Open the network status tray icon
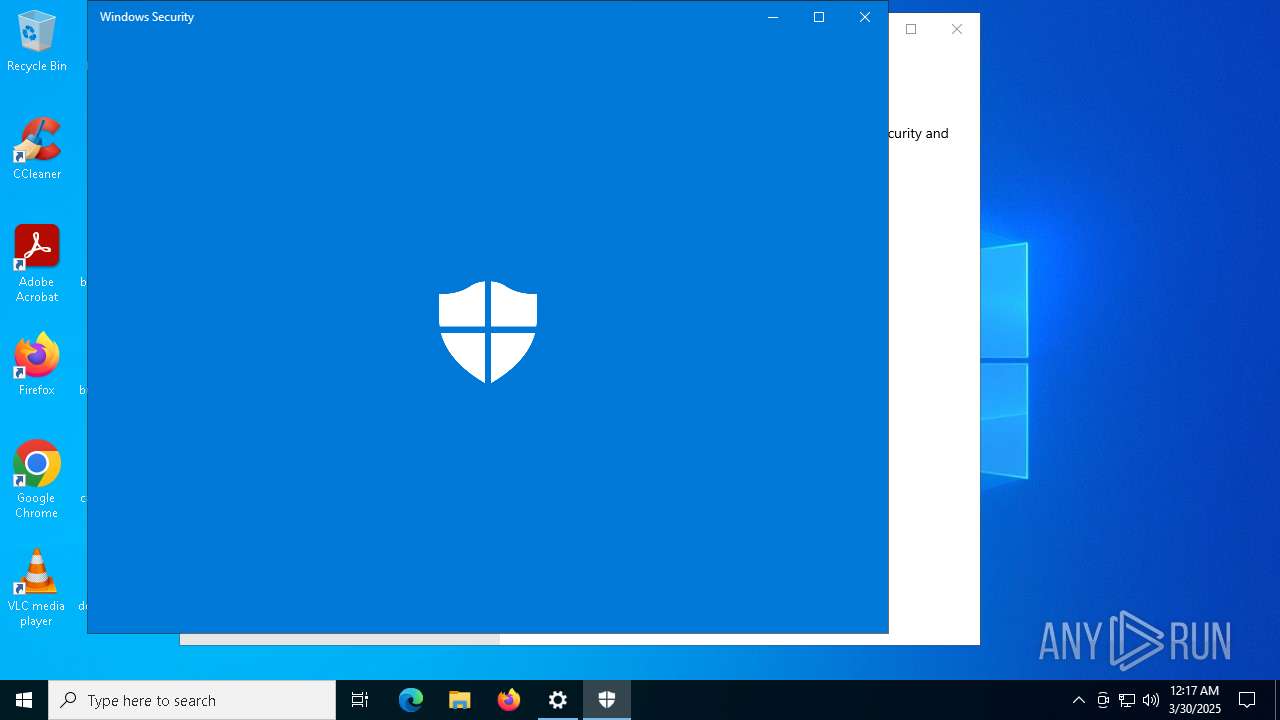The image size is (1280, 720). pyautogui.click(x=1127, y=700)
